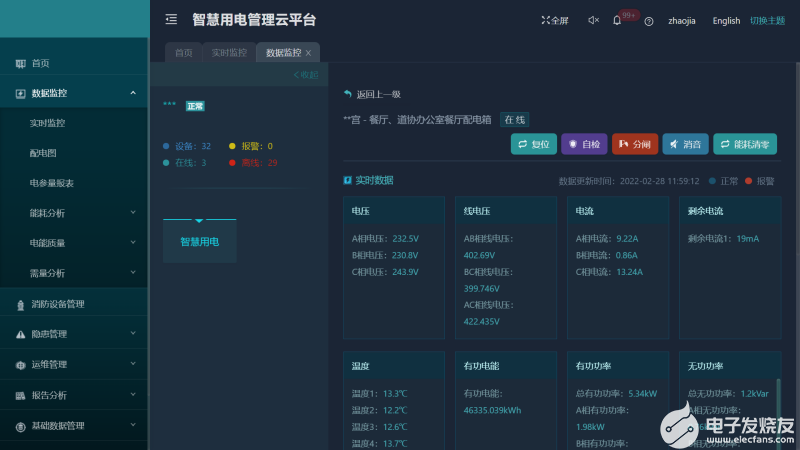Click the 正常 status badge in left panel

tap(195, 106)
